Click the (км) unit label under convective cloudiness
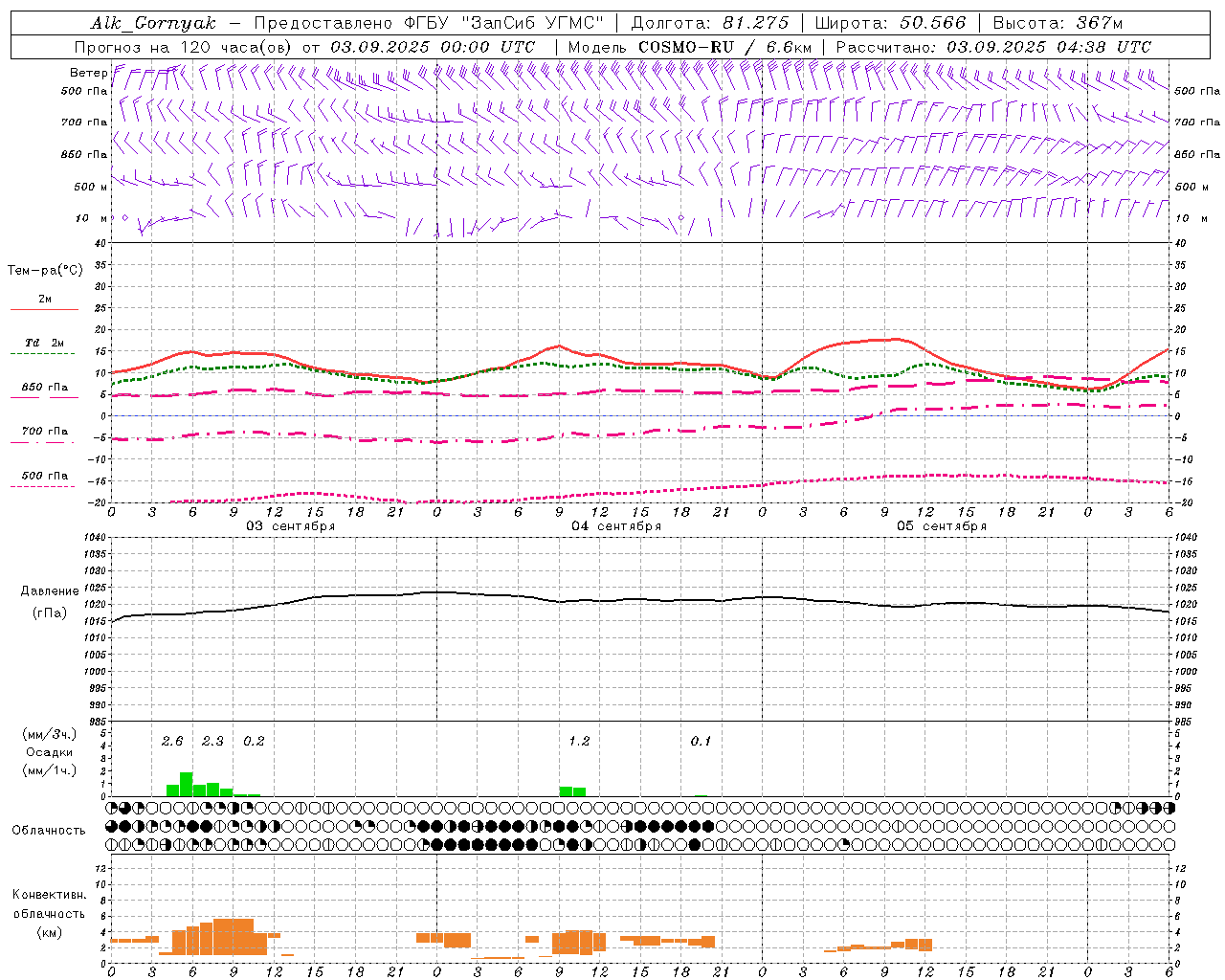Viewport: 1225px width, 980px height. pyautogui.click(x=50, y=932)
